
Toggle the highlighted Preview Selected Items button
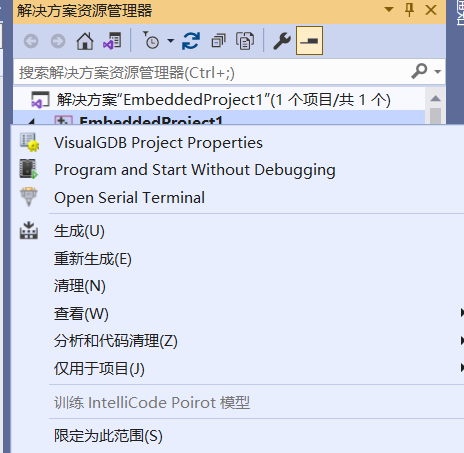309,41
